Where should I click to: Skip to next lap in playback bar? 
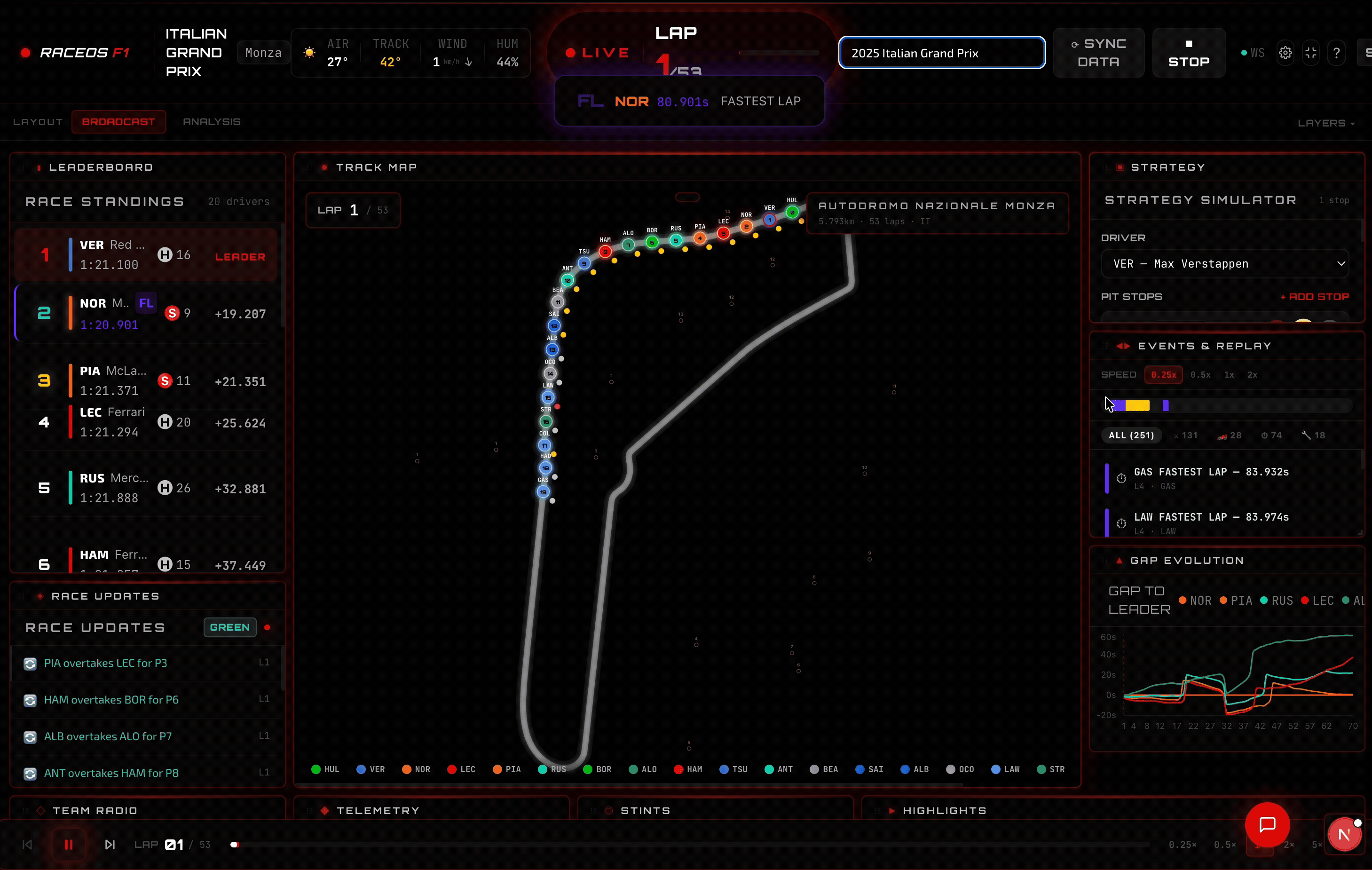(110, 844)
